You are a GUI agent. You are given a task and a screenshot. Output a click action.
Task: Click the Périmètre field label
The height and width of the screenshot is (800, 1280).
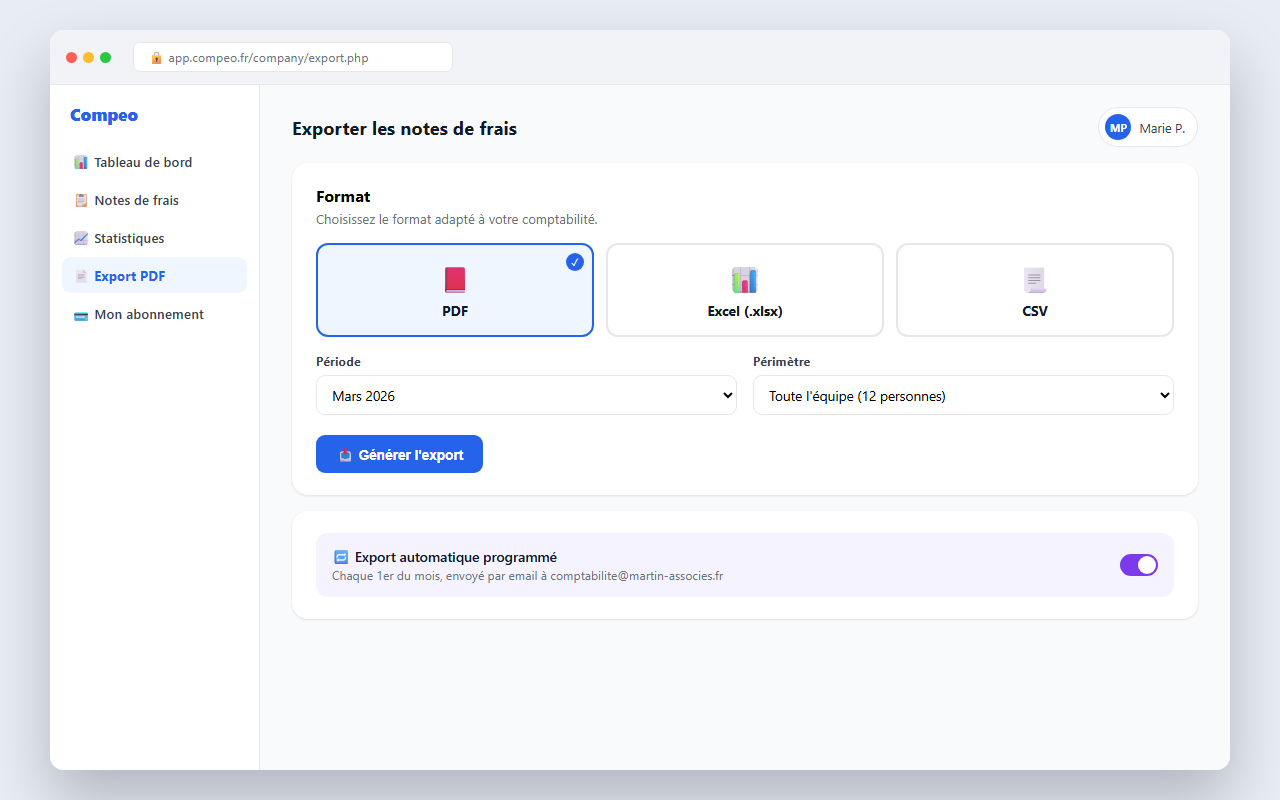click(x=781, y=361)
